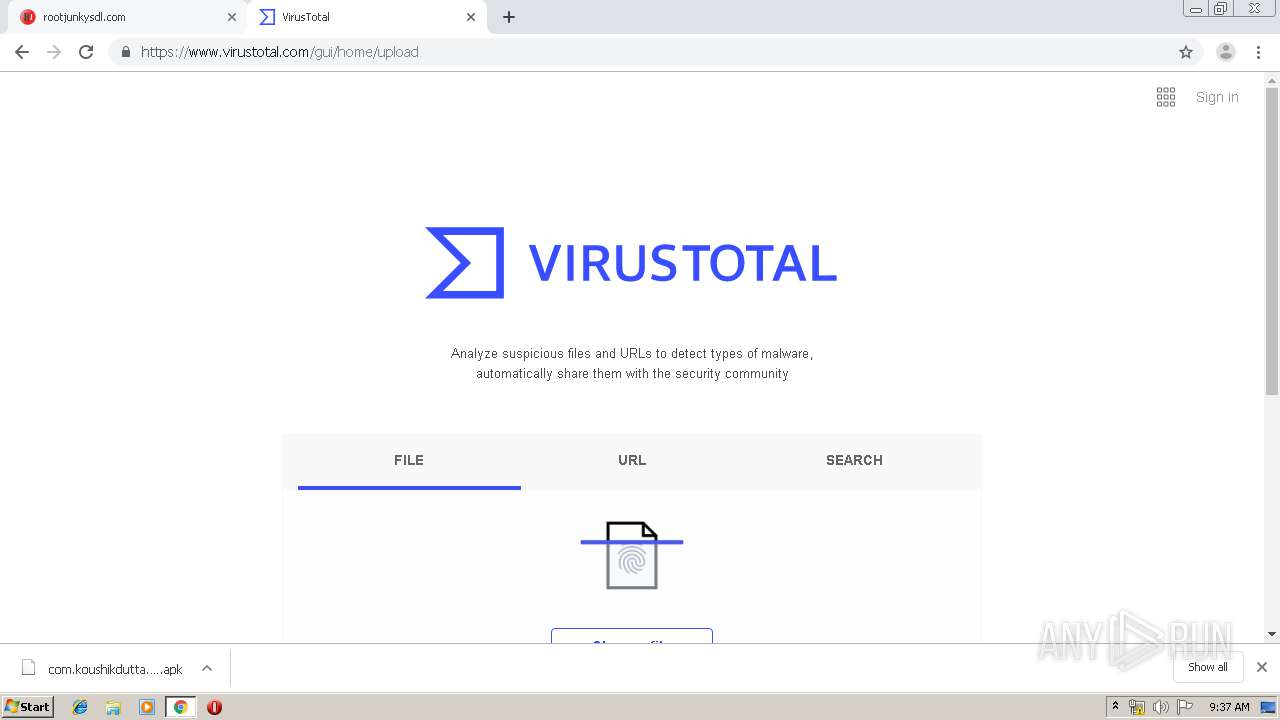Click the Chrome taskbar icon

[x=181, y=707]
